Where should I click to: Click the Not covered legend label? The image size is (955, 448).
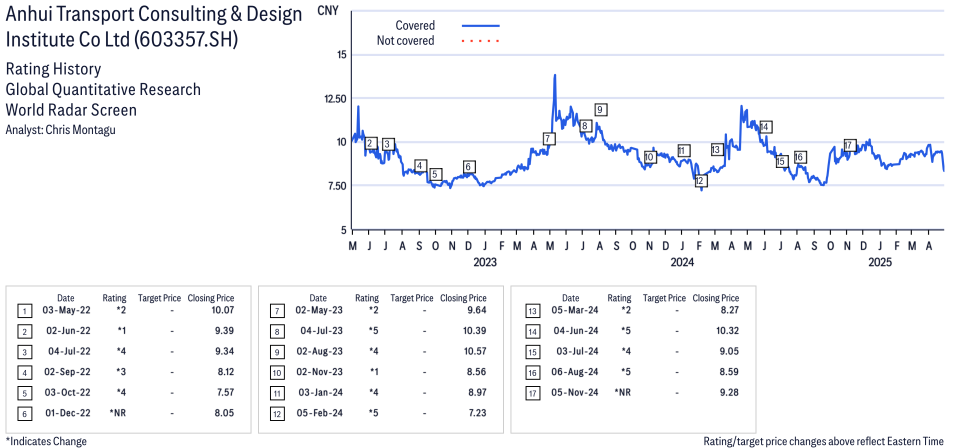[406, 41]
